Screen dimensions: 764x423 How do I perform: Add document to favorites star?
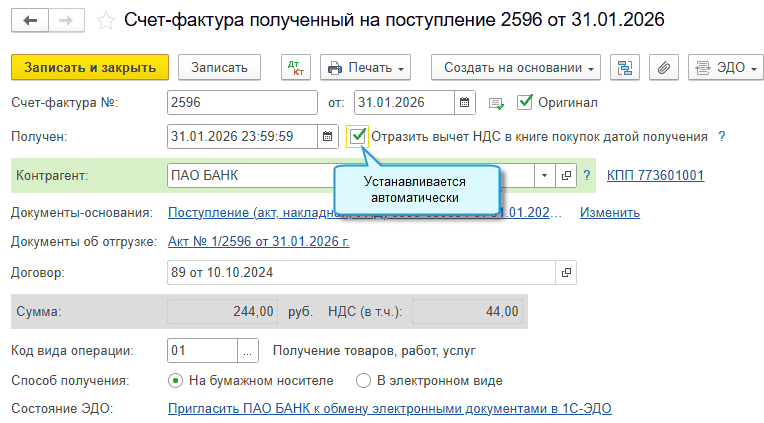tap(105, 21)
